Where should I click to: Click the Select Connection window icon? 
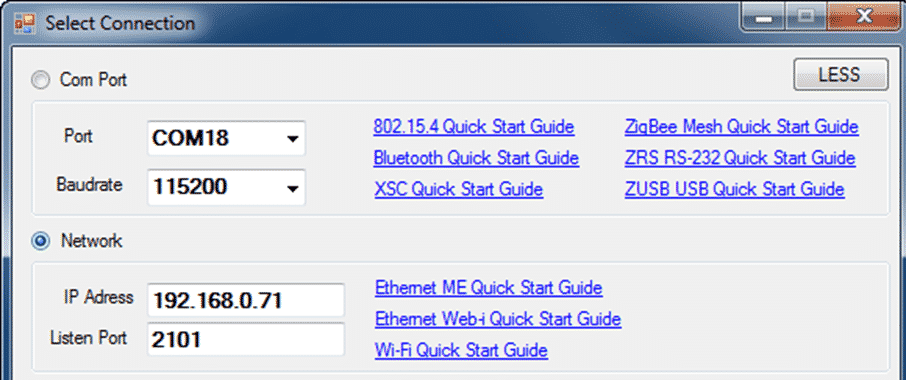tap(24, 24)
